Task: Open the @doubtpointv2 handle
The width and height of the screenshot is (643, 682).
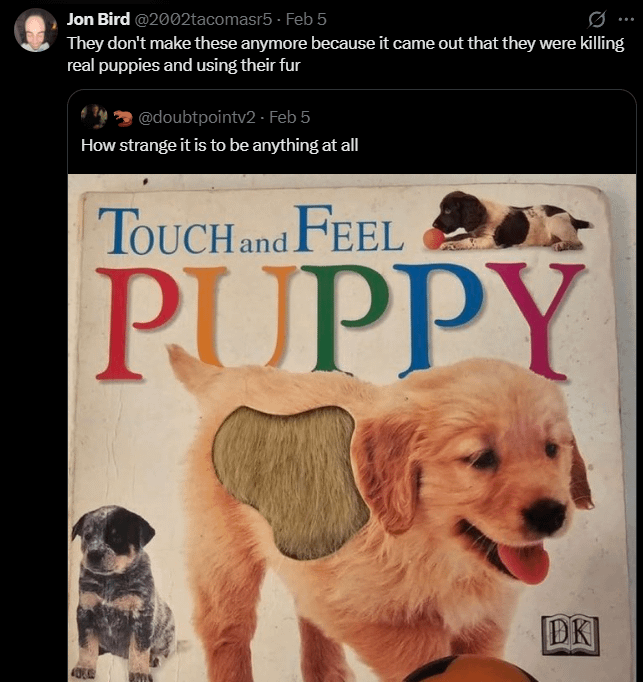Action: pyautogui.click(x=197, y=117)
